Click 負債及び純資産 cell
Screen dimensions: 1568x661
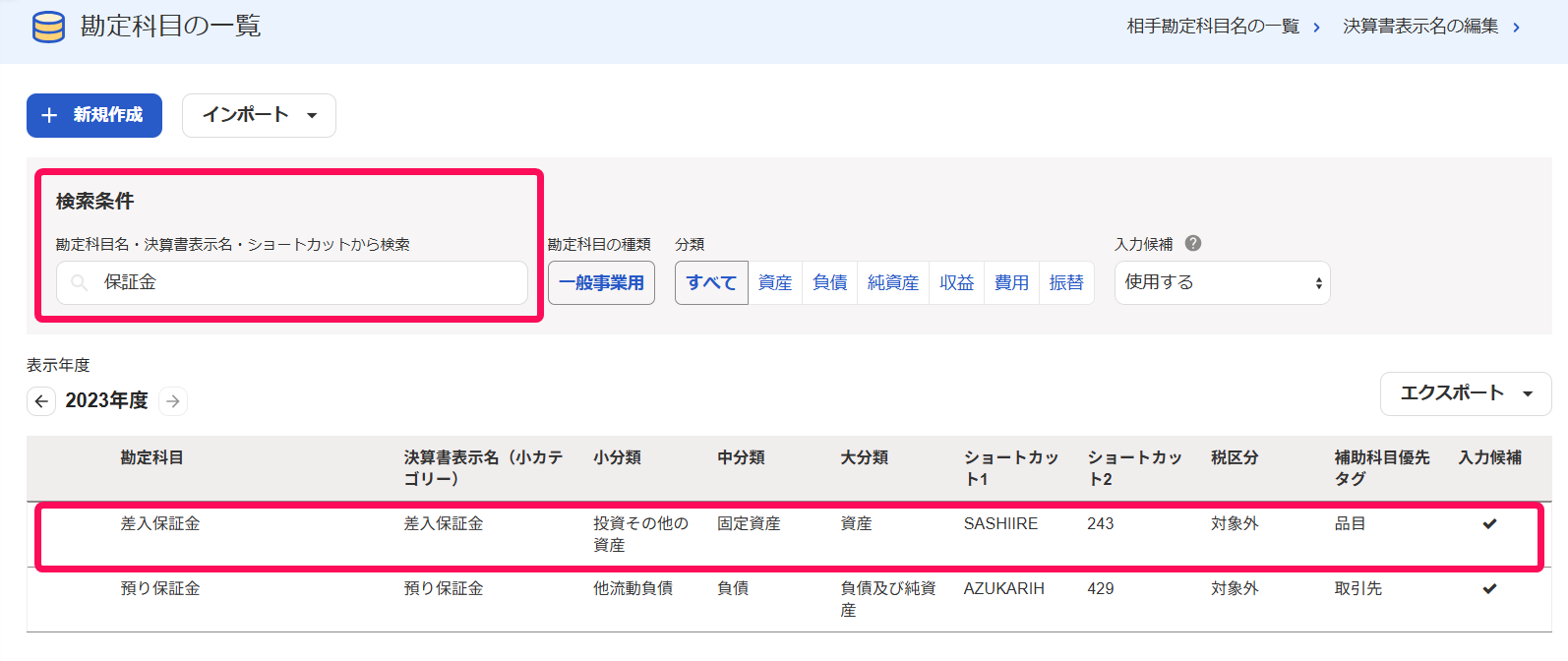(888, 600)
